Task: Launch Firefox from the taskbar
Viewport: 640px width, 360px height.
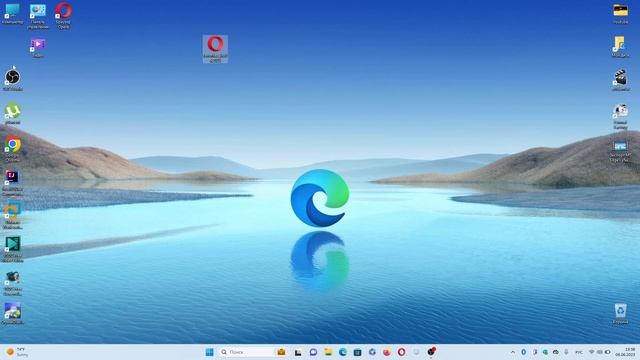Action: tap(387, 352)
